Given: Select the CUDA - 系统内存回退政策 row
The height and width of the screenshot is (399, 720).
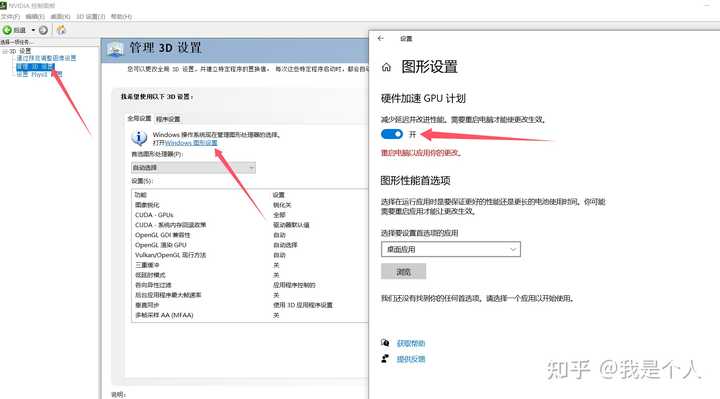Looking at the screenshot, I should pos(249,225).
